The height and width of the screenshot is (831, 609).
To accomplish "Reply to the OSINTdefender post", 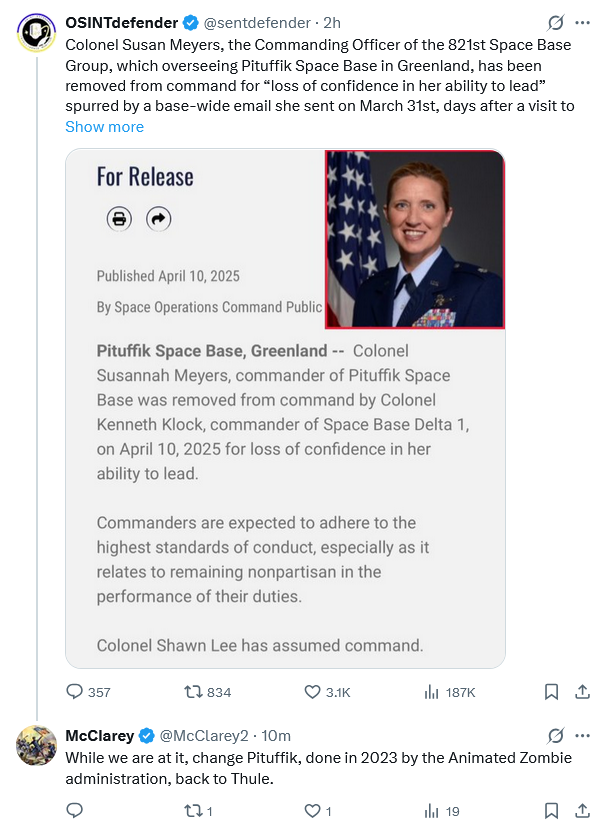I will (x=75, y=692).
